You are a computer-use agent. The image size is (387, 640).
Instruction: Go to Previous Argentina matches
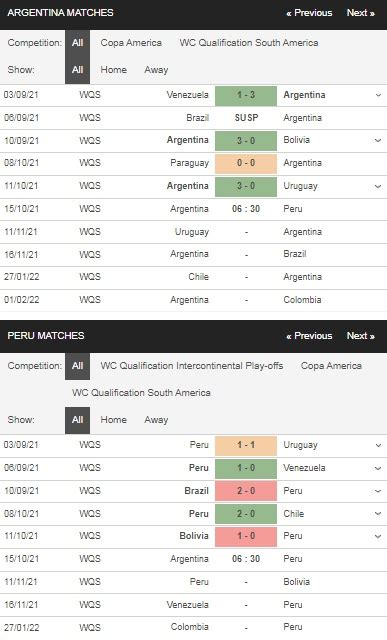click(309, 13)
